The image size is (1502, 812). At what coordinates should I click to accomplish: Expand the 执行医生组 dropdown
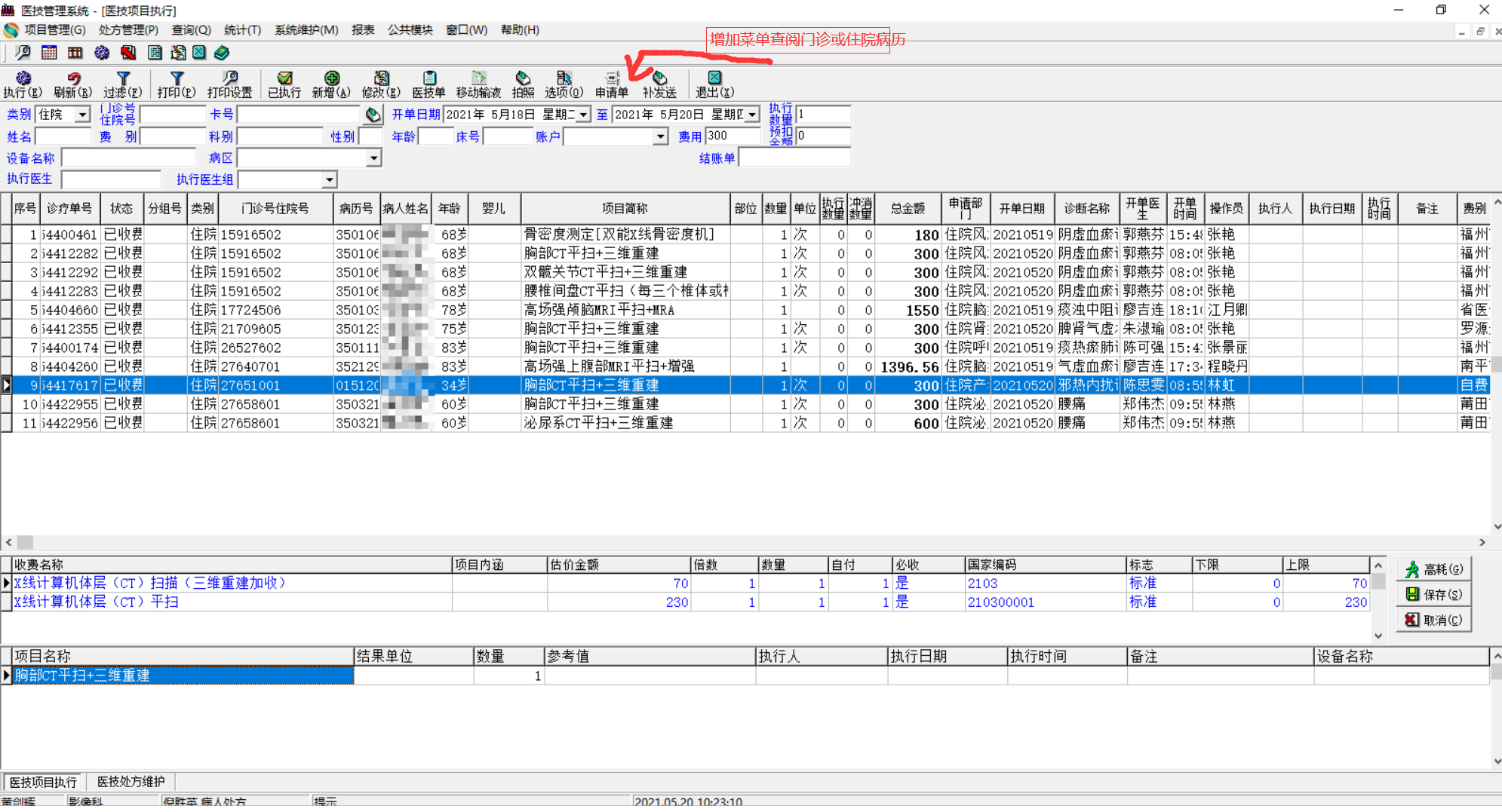[x=329, y=180]
